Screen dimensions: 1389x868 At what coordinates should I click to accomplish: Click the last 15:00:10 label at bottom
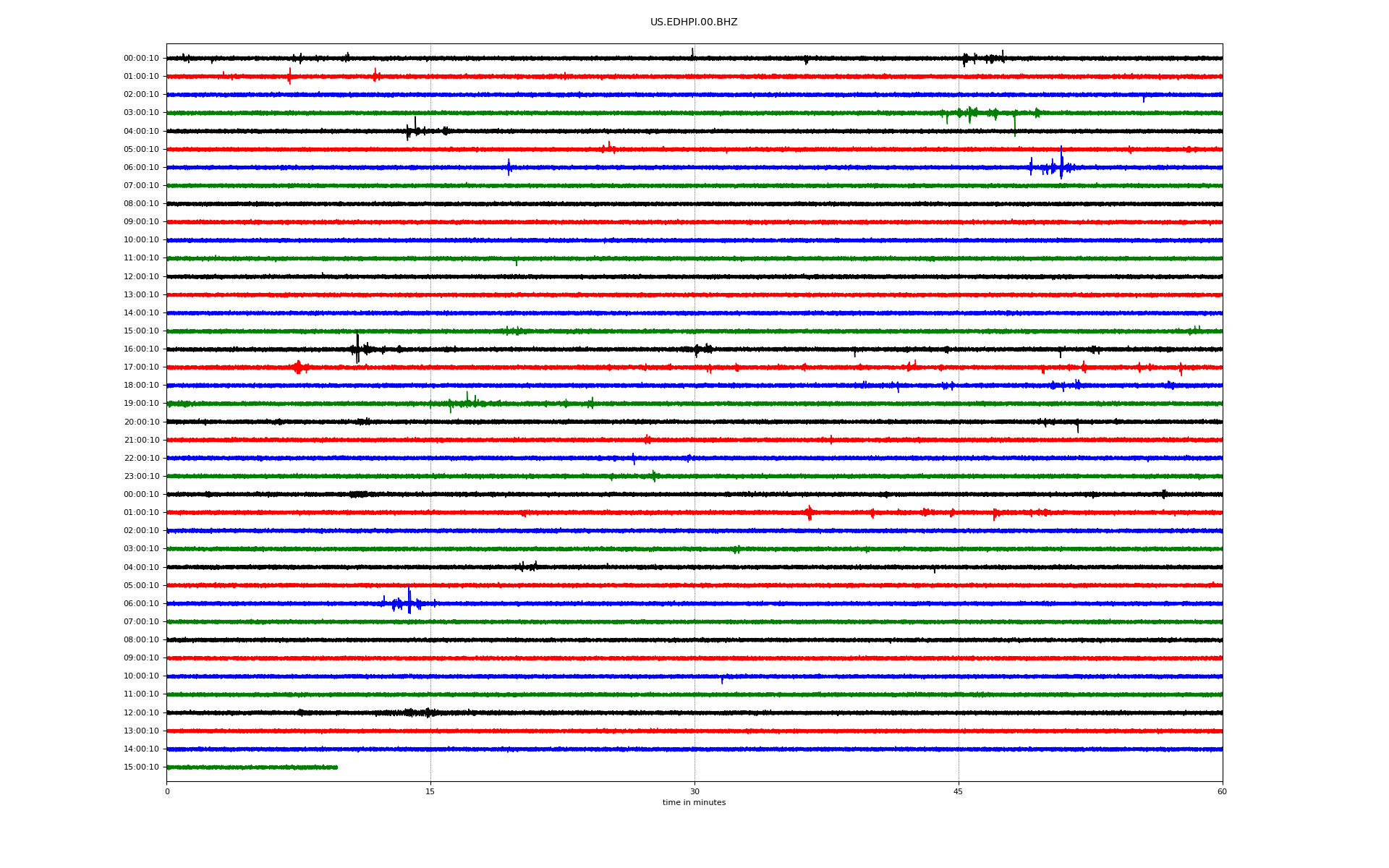tap(141, 767)
